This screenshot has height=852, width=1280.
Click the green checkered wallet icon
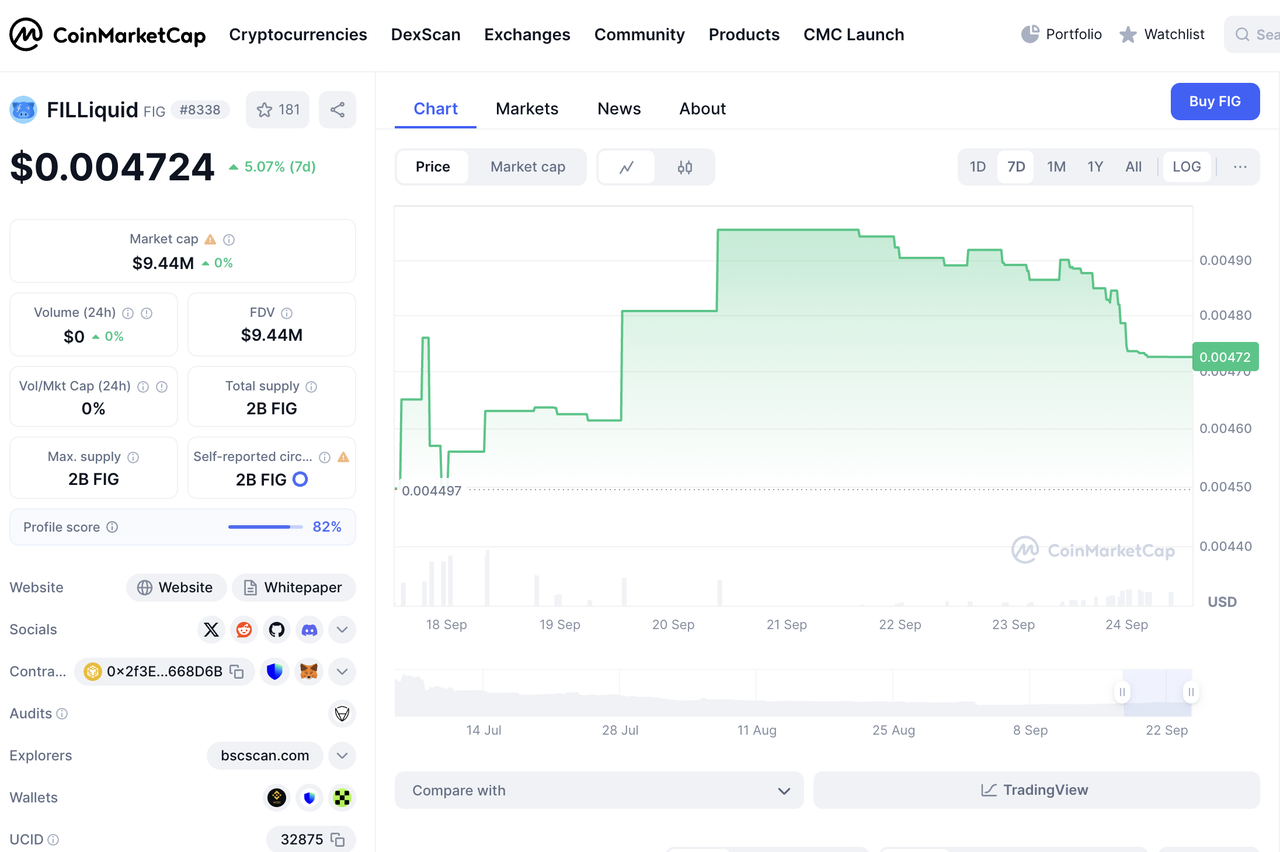click(x=343, y=798)
